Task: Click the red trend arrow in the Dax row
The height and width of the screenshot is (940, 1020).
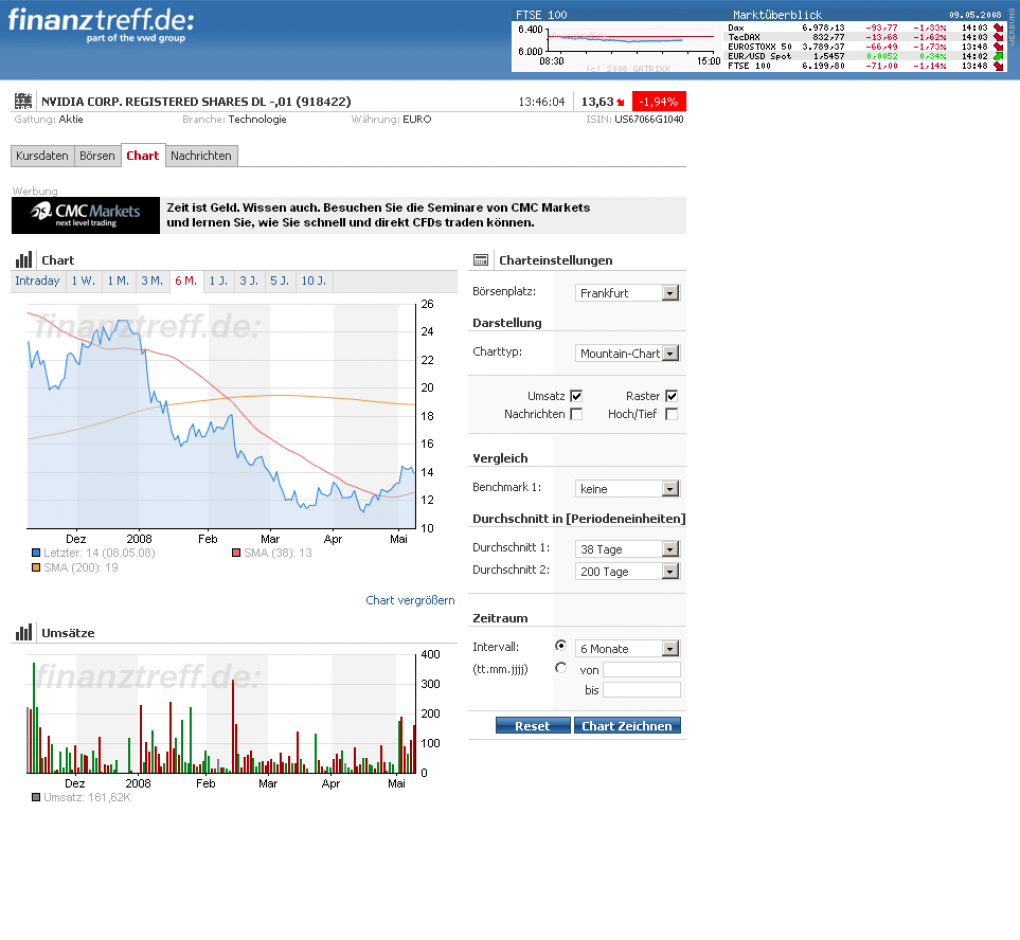Action: point(999,28)
